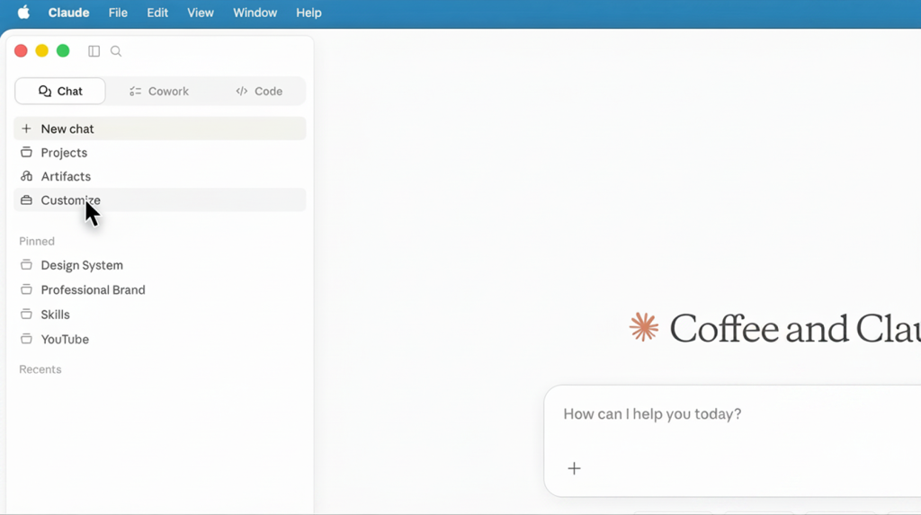921x515 pixels.
Task: Close the Claude window with red button
Action: point(21,51)
